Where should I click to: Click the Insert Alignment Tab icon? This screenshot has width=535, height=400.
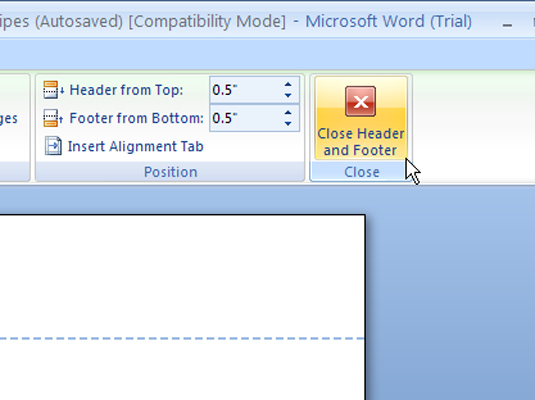pos(53,146)
